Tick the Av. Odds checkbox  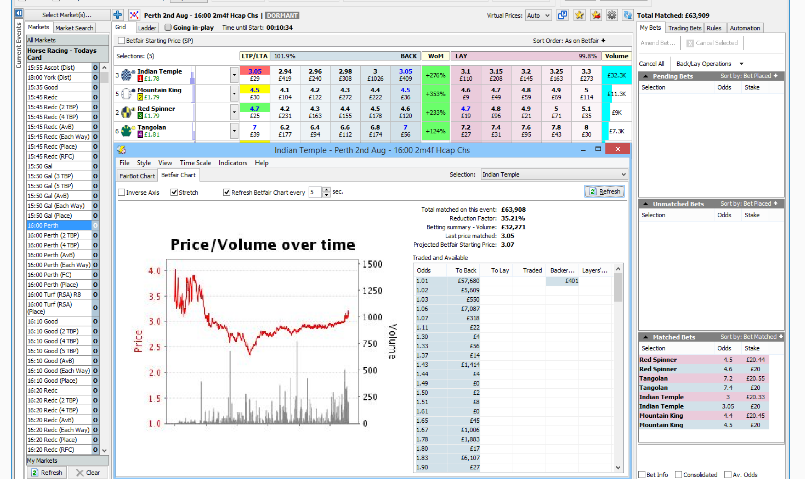tap(727, 474)
